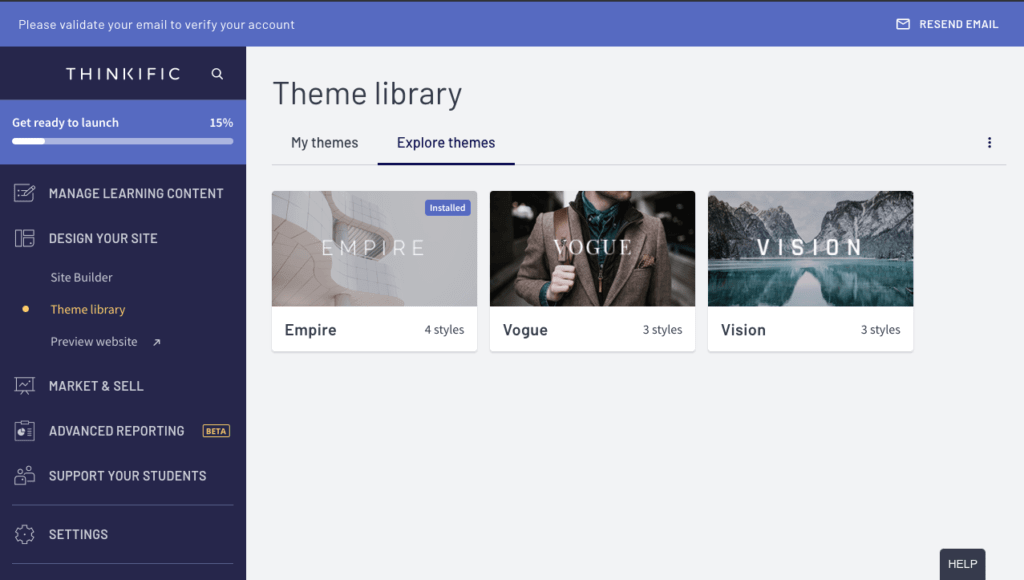
Task: Open the three-dot options menu near the tabs
Action: click(989, 142)
